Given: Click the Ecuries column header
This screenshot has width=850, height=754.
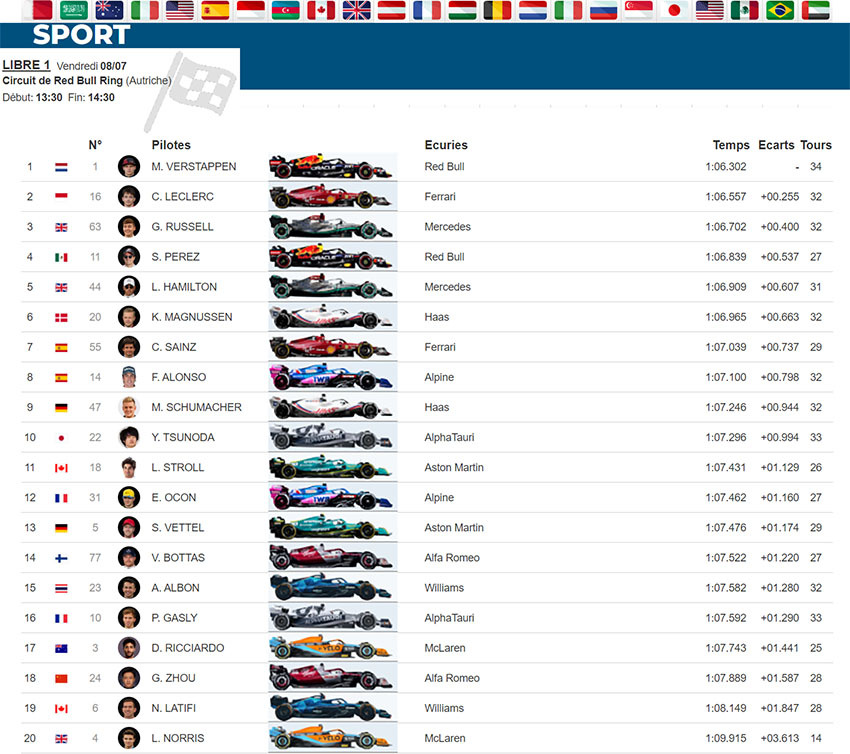Looking at the screenshot, I should tap(446, 145).
